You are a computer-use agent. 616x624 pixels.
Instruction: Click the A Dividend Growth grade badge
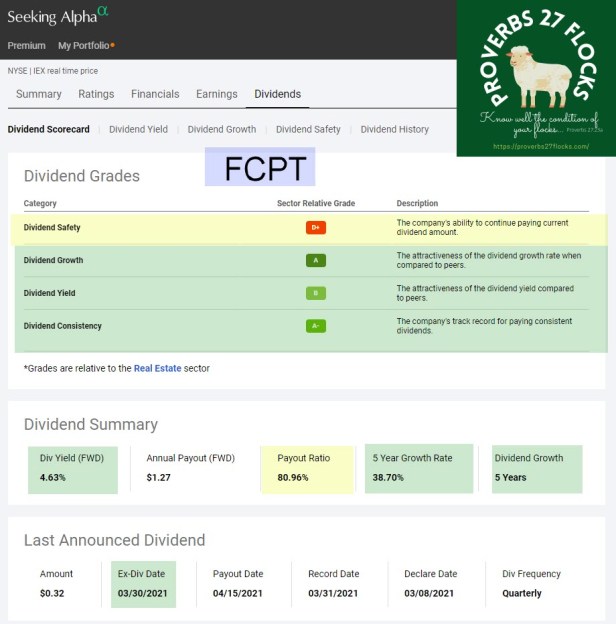[x=316, y=261]
